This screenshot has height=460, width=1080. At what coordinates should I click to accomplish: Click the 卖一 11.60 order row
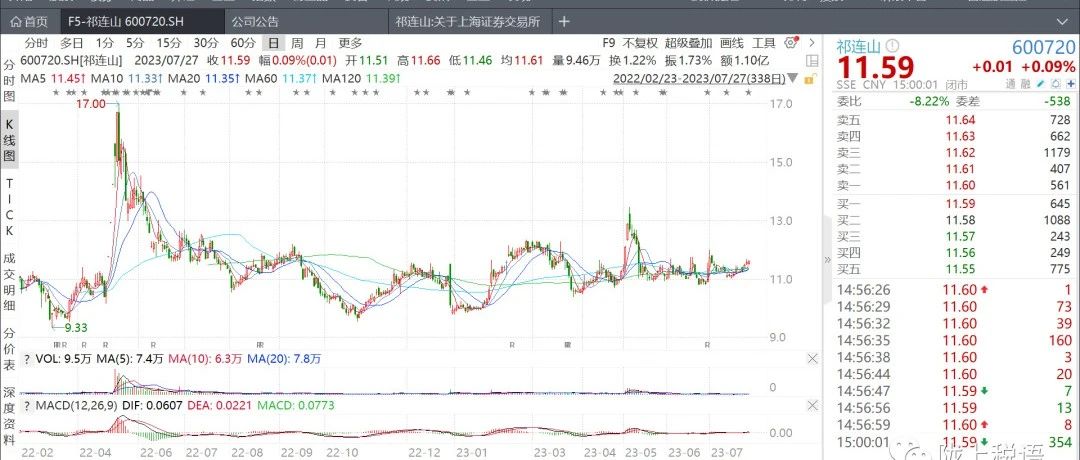click(955, 187)
